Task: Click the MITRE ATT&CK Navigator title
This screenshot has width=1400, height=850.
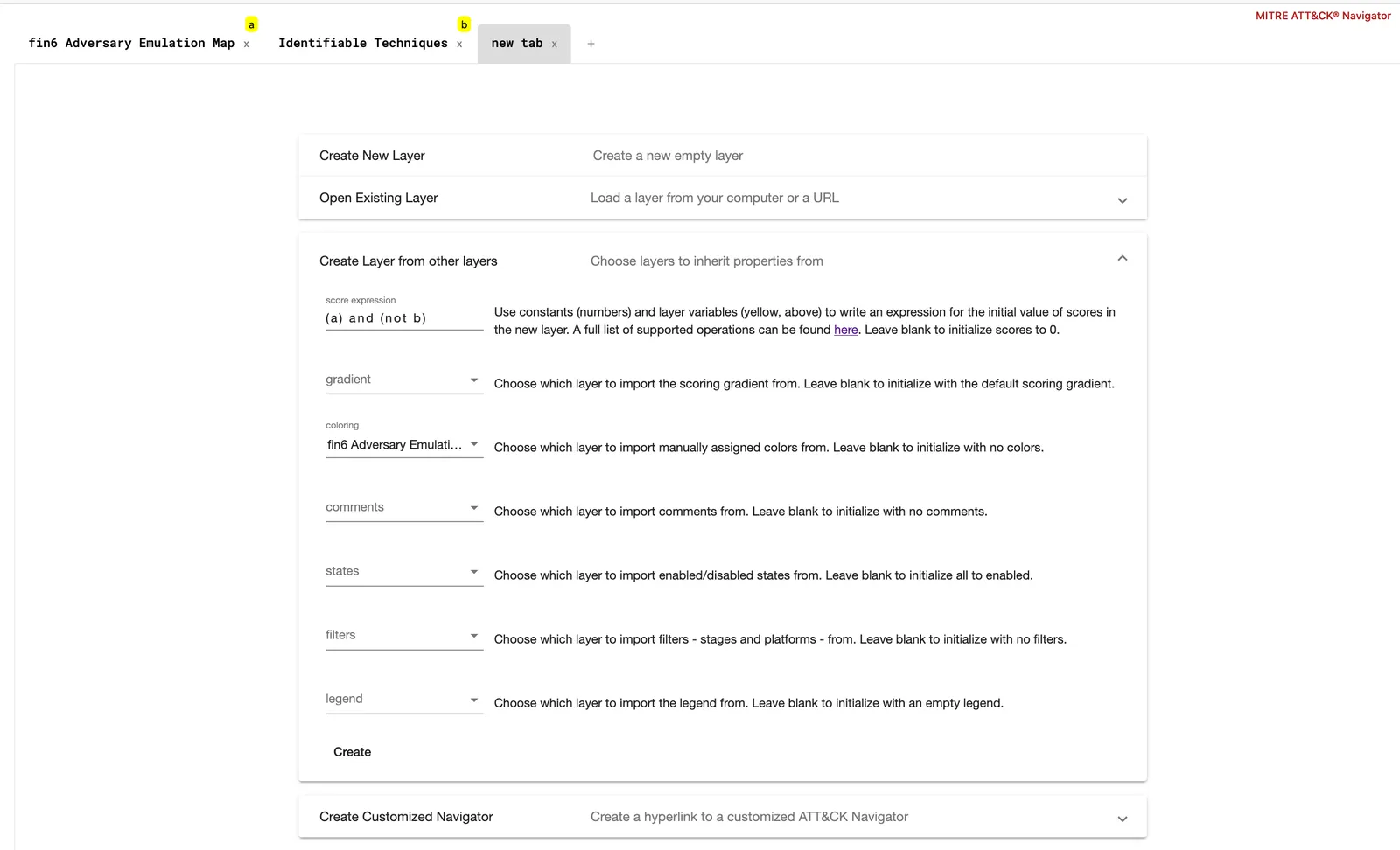Action: click(1323, 16)
